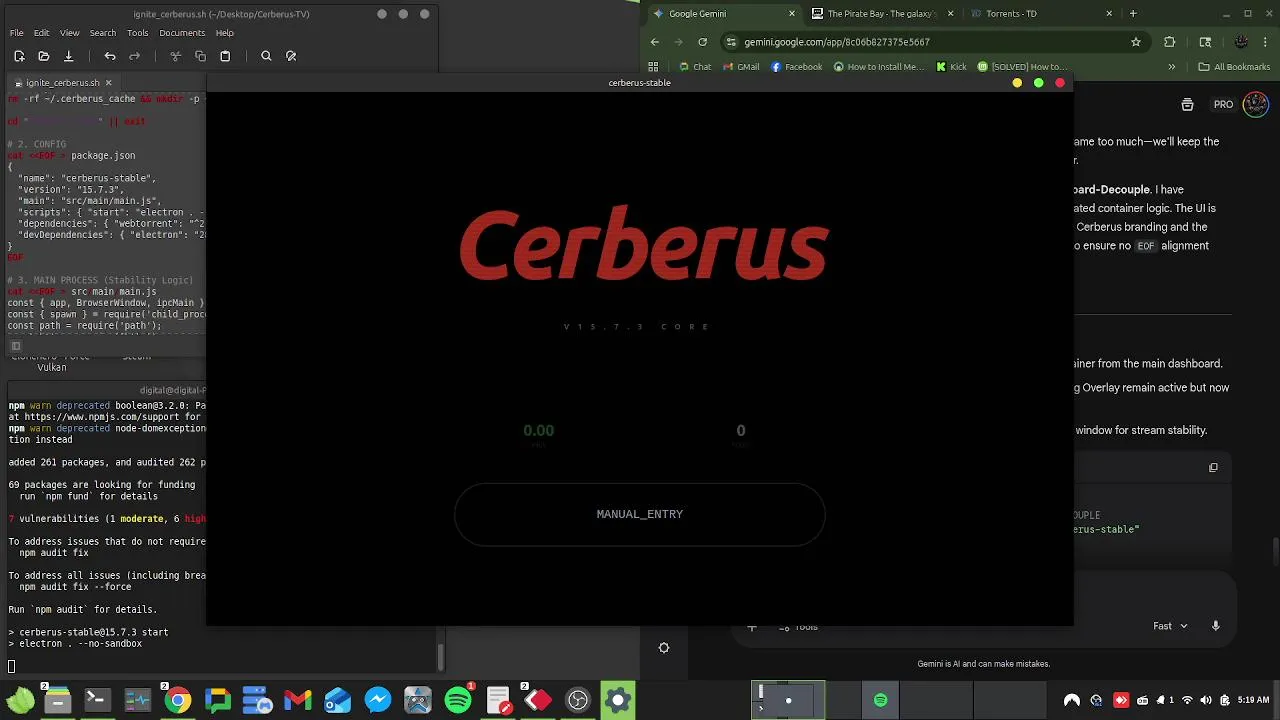The height and width of the screenshot is (720, 1280).
Task: Click the search magnifier in the editor toolbar
Action: pyautogui.click(x=266, y=56)
